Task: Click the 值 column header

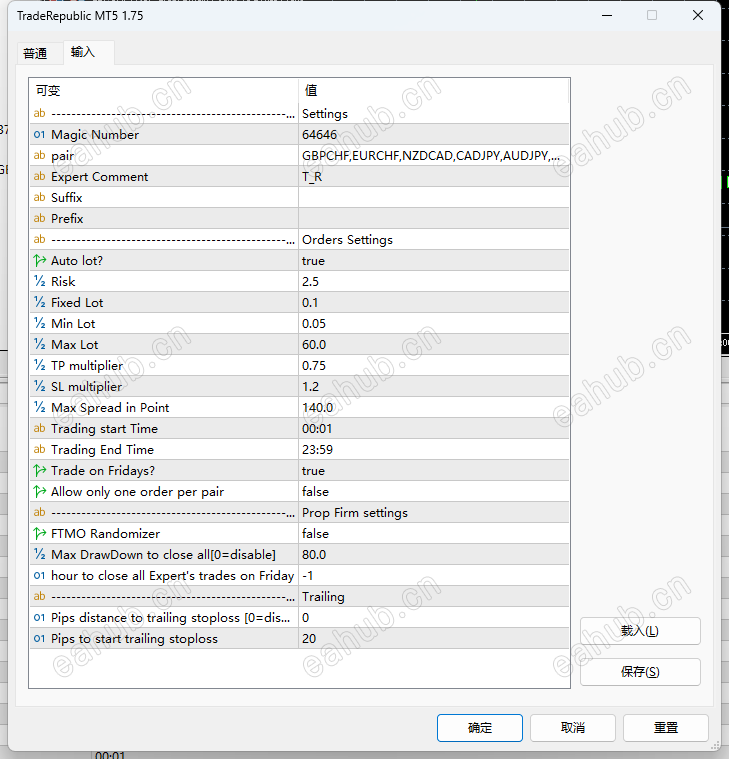Action: (433, 91)
